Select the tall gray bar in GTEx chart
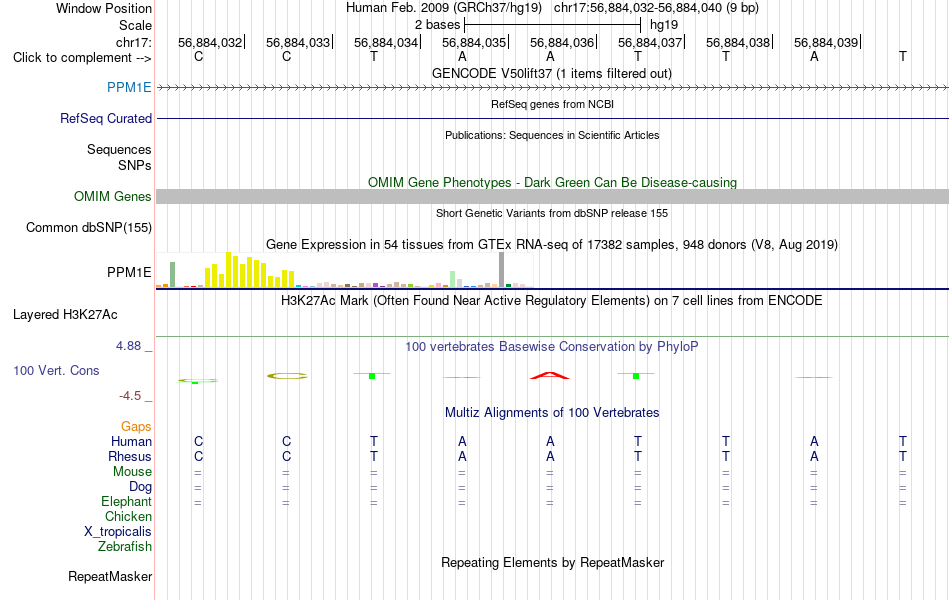This screenshot has height=600, width=950. point(501,270)
